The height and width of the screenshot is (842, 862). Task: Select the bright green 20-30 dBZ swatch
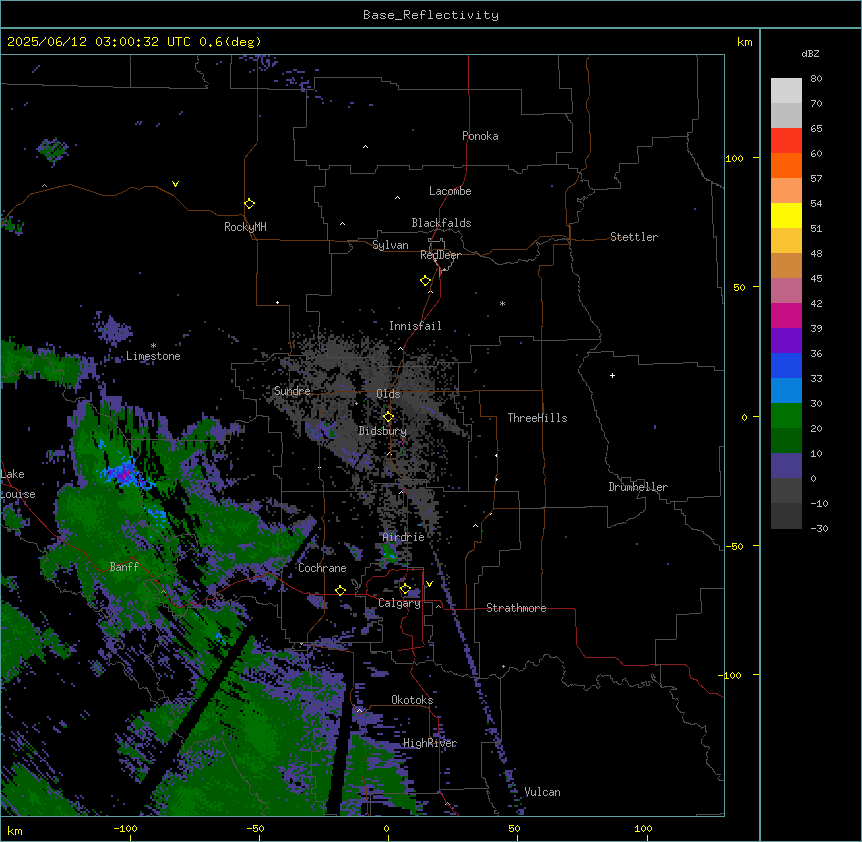coord(786,416)
